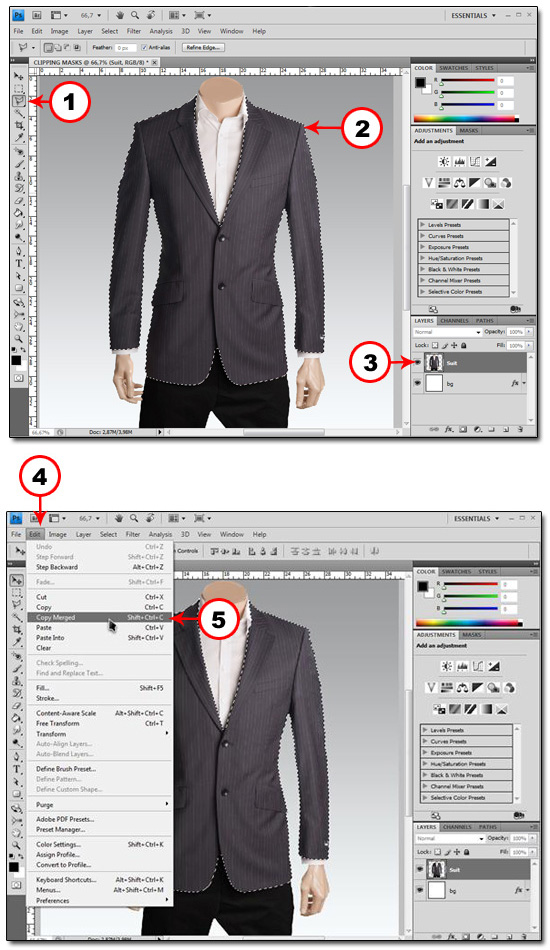Screen dimensions: 550x950
Task: Pick the Paint Bucket tool in upper window
Action: 19,213
